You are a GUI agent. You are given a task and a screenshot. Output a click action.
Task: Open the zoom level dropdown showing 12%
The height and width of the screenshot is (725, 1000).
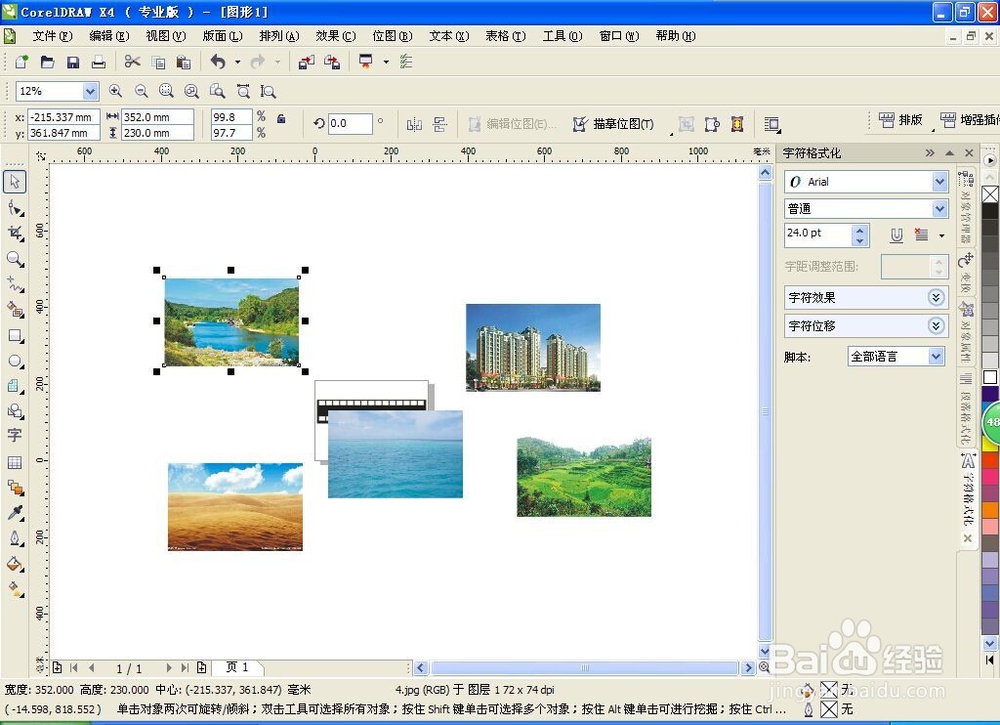coord(91,91)
